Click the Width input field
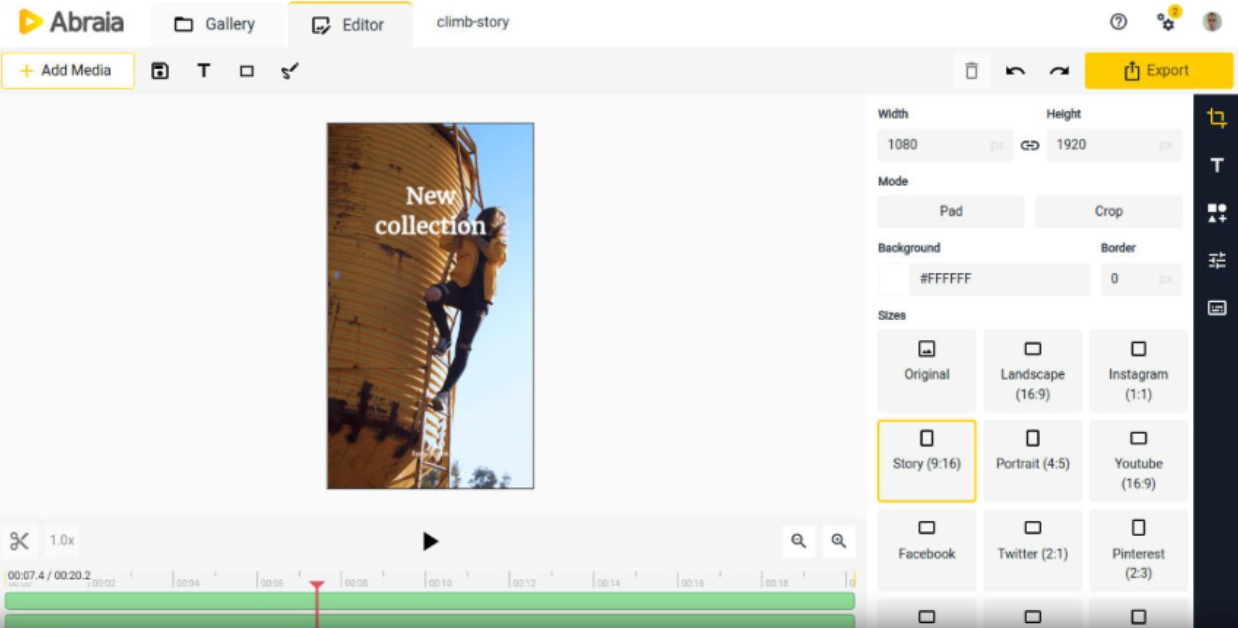This screenshot has height=628, width=1238. pyautogui.click(x=944, y=145)
